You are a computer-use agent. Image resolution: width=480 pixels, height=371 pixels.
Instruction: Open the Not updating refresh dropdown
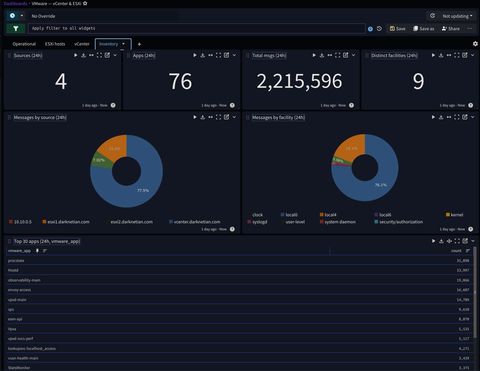click(x=457, y=16)
